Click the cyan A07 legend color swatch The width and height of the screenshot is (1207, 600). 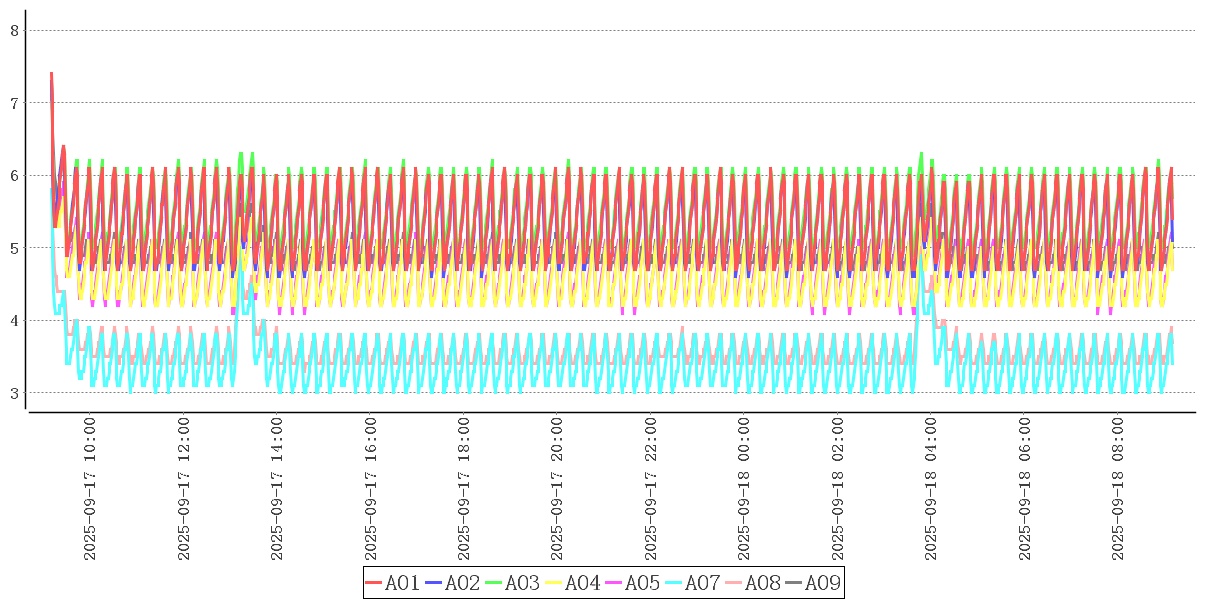click(x=674, y=583)
